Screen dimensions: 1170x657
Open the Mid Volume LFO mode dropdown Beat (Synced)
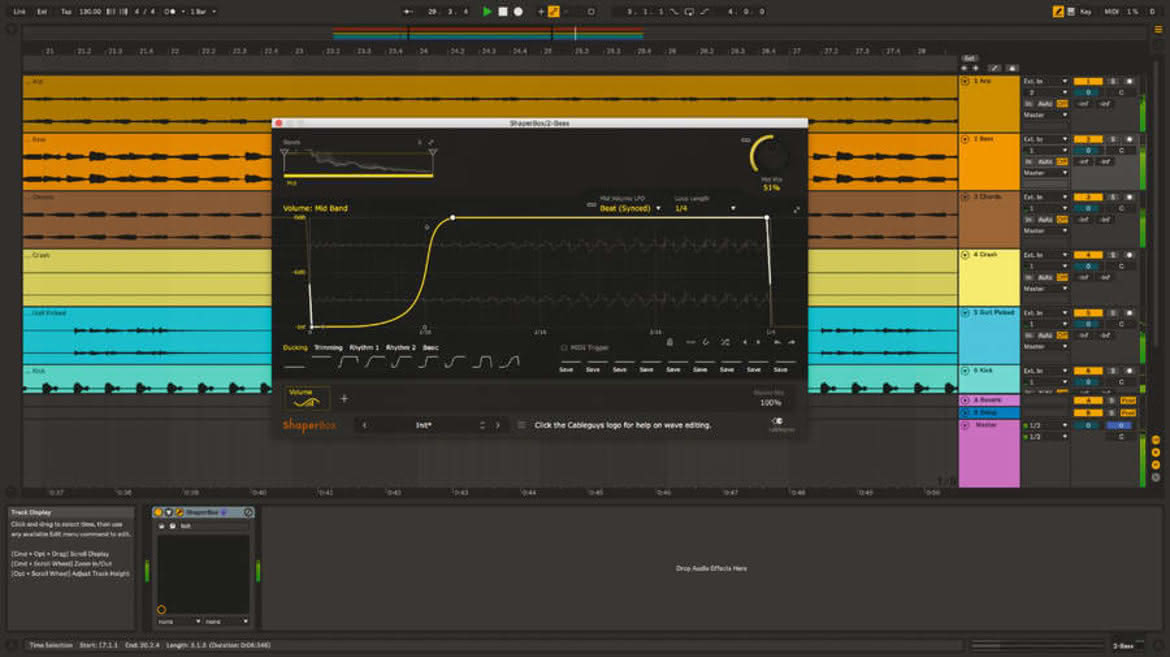coord(630,208)
